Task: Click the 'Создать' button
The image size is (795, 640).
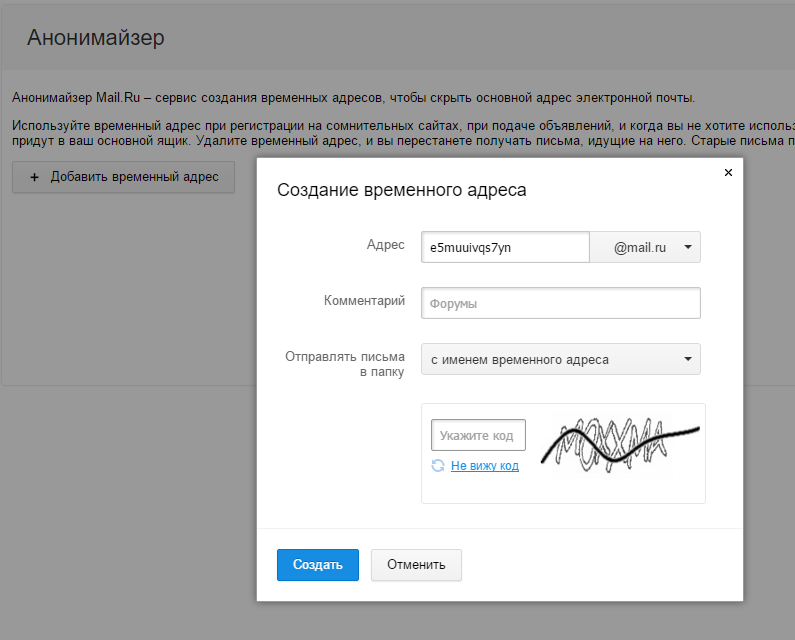Action: pos(317,564)
